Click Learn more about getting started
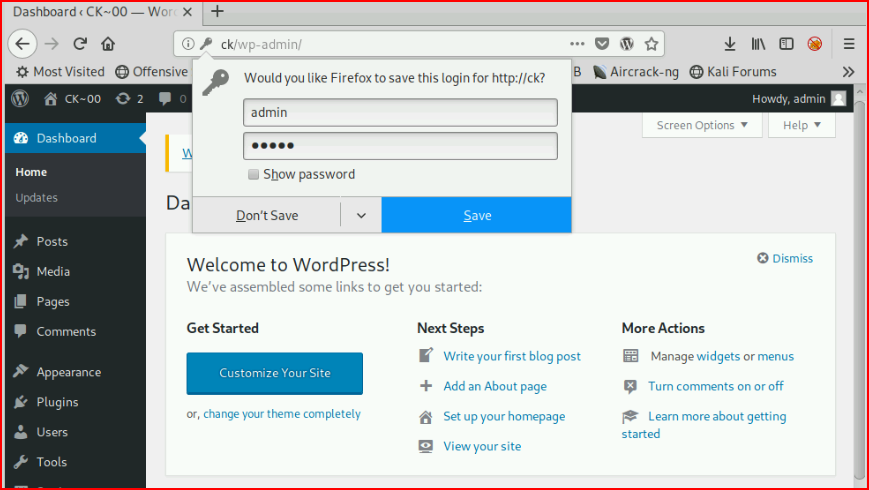 pyautogui.click(x=717, y=417)
